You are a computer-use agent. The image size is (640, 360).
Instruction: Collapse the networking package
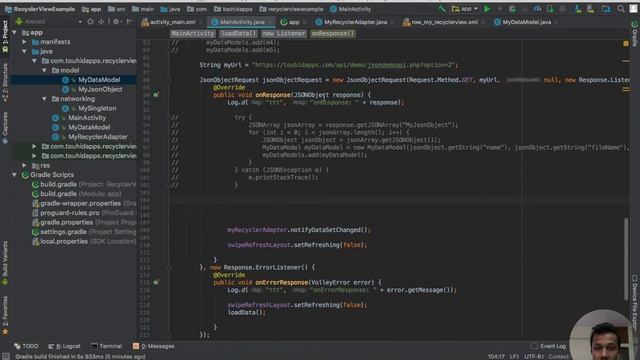point(44,99)
